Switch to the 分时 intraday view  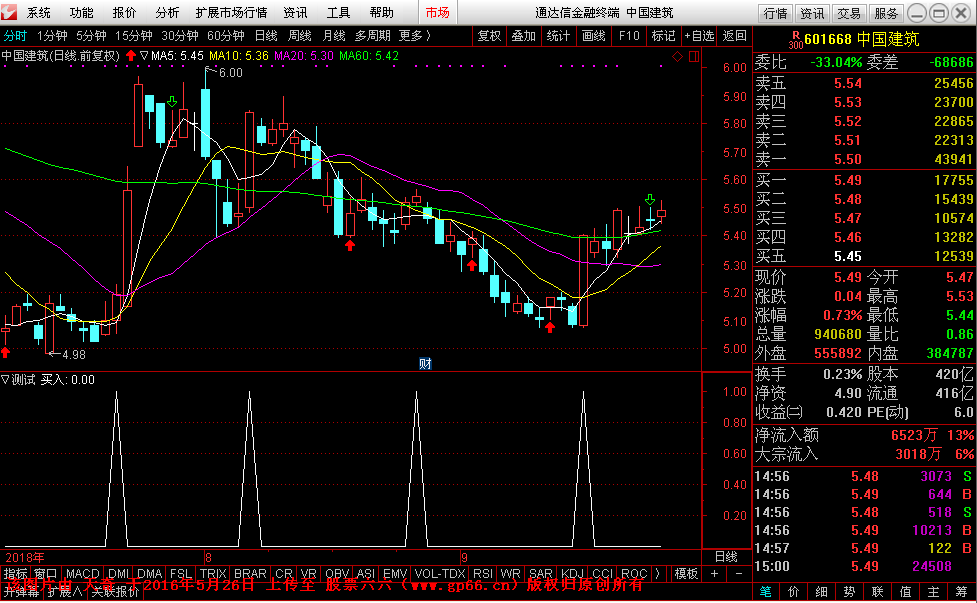pos(15,36)
